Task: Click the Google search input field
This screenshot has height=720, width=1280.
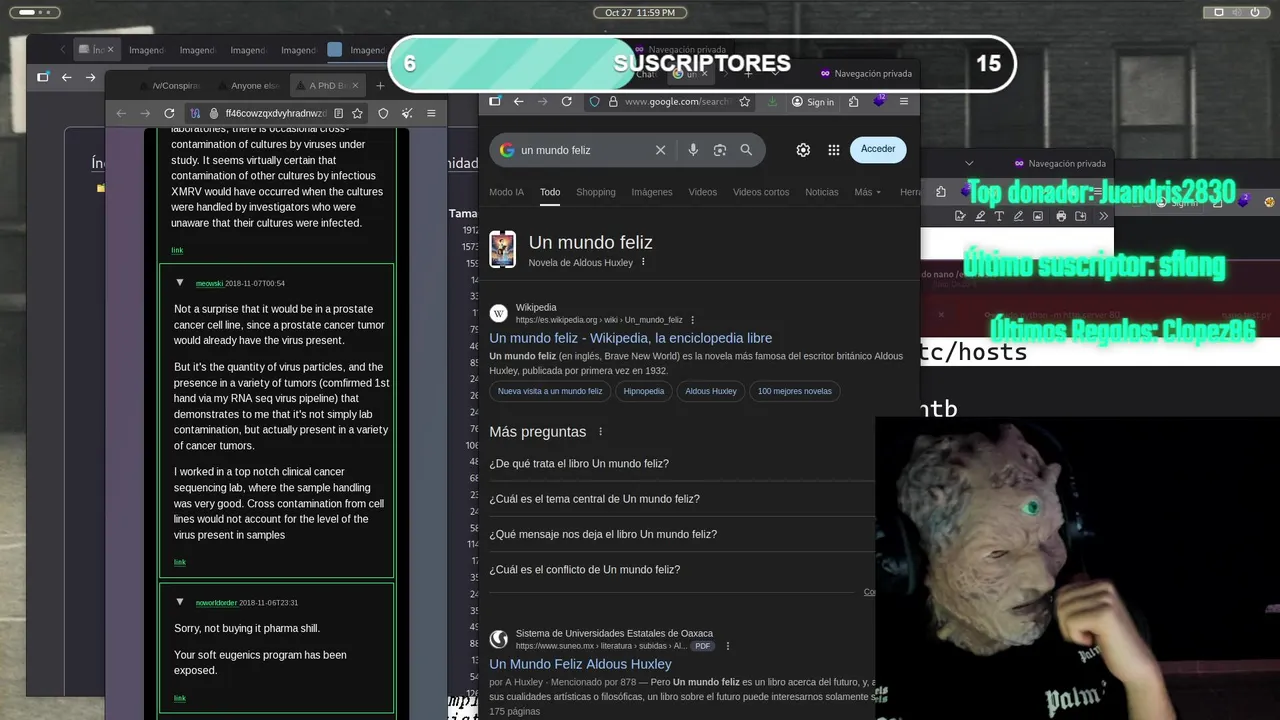Action: [584, 150]
